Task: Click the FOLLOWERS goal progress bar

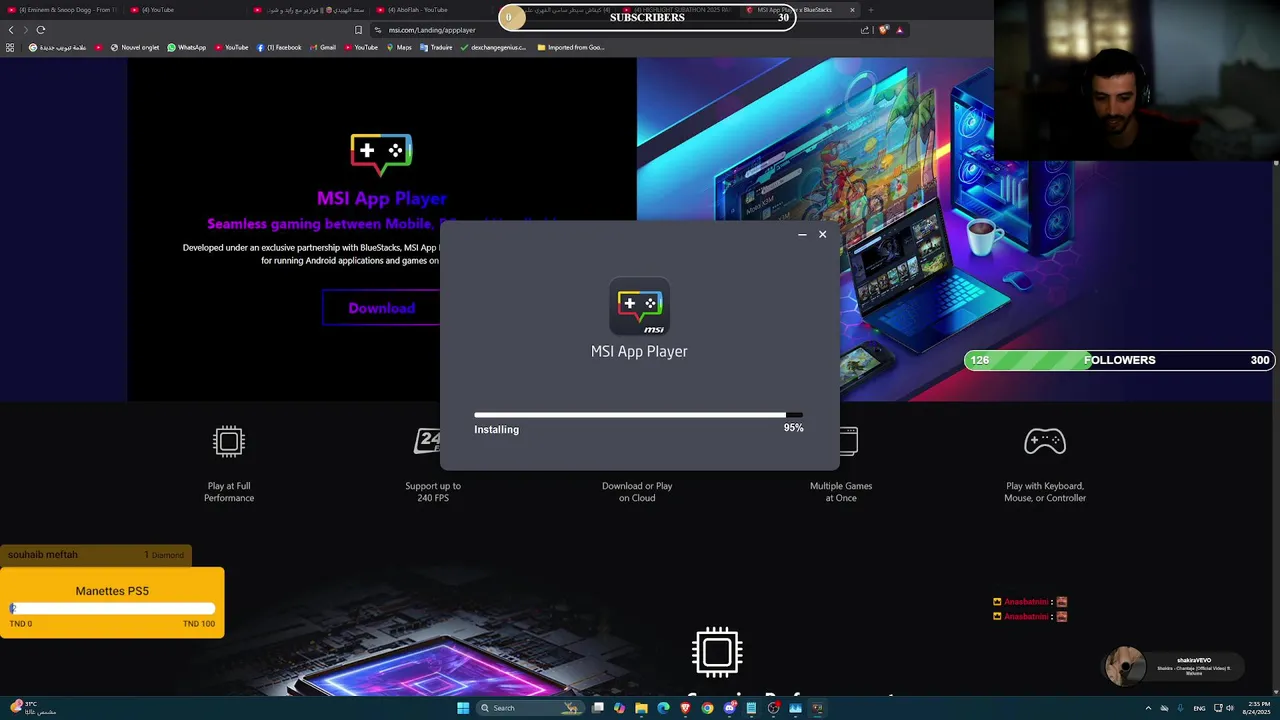Action: coord(1119,360)
